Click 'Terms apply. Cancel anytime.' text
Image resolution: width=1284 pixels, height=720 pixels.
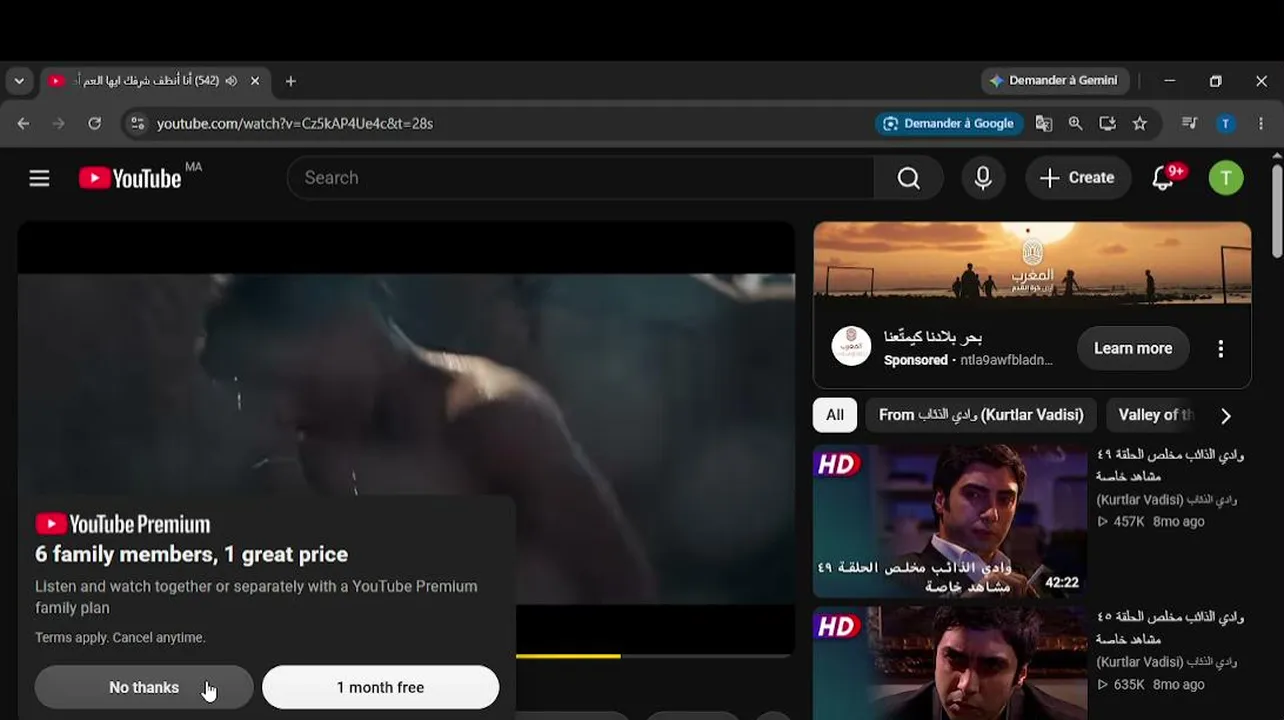coord(120,637)
